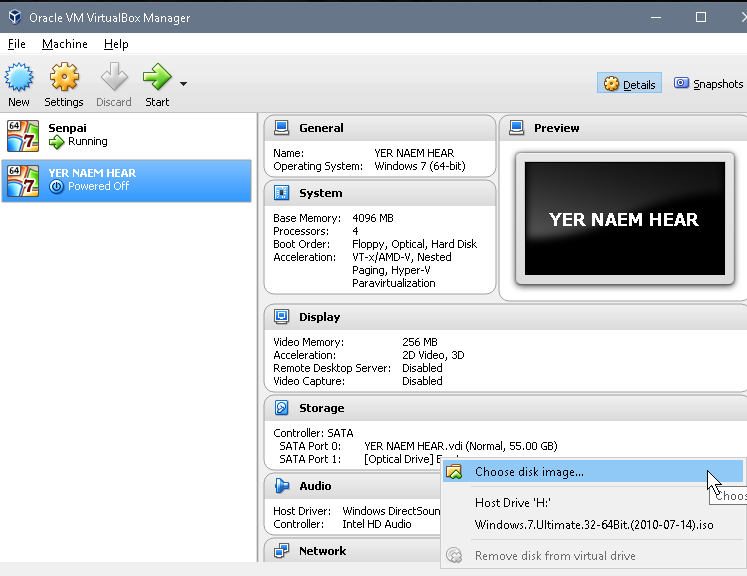The height and width of the screenshot is (576, 747).
Task: Start the selected VM with green arrow
Action: [x=157, y=77]
